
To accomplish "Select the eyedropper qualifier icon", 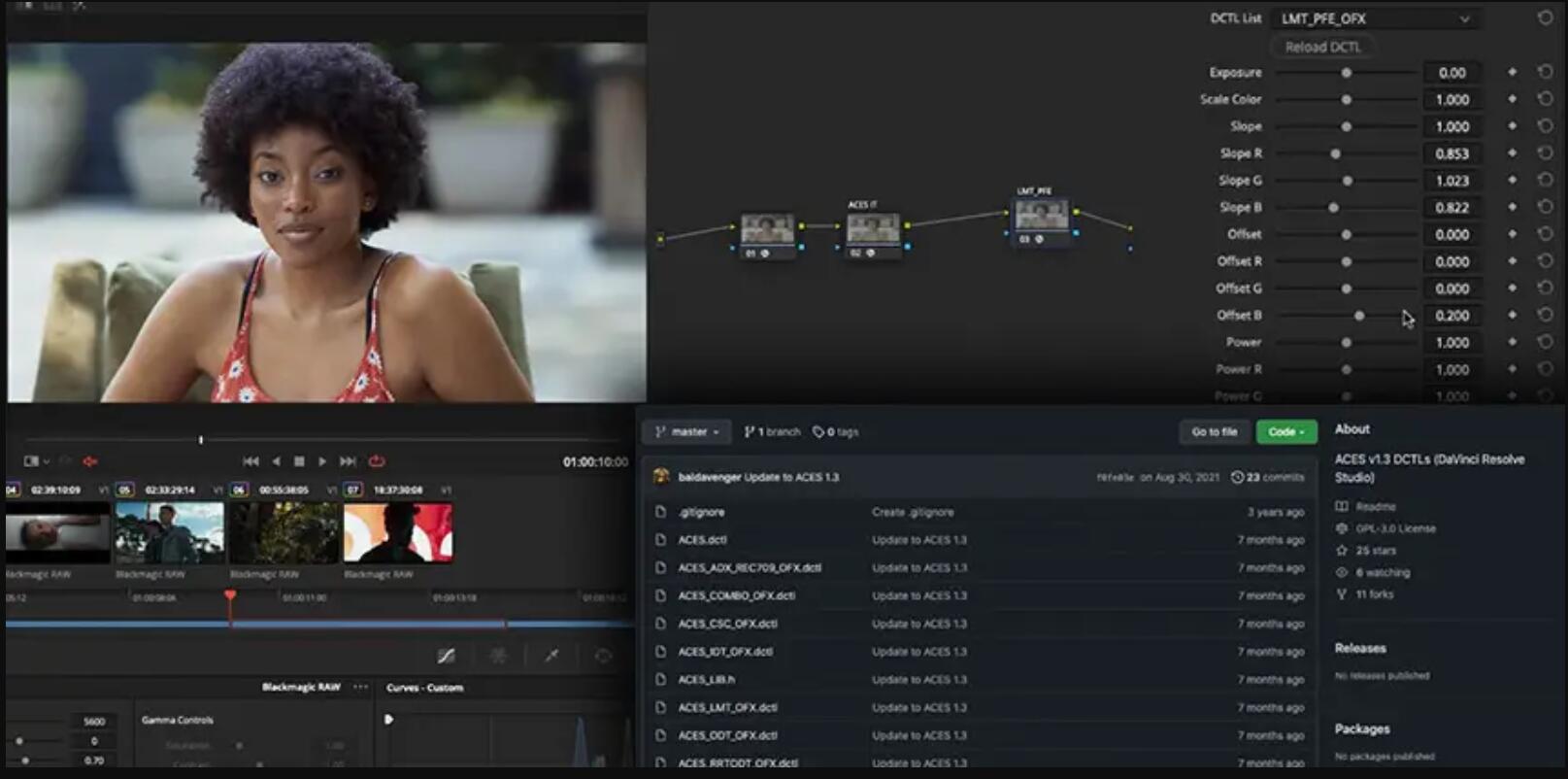I will 551,657.
